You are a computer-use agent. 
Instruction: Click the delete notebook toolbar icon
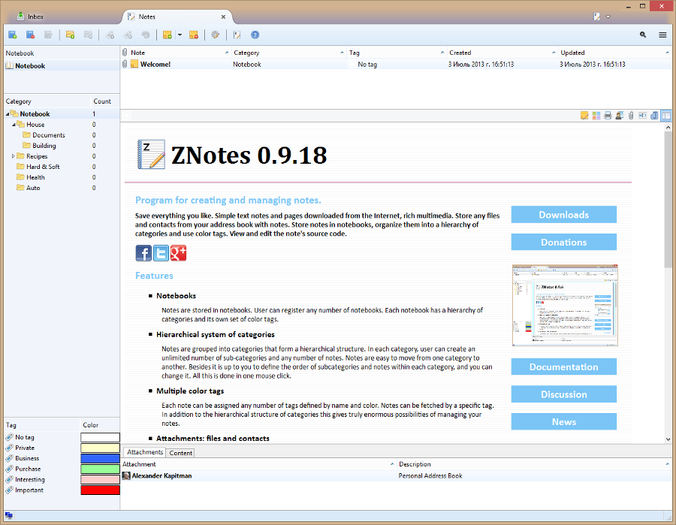click(30, 35)
